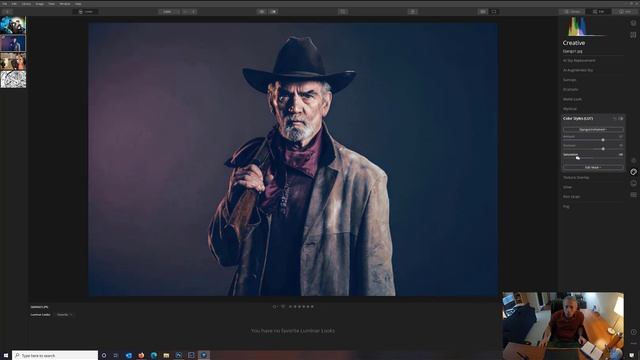Open the Window menu
Image resolution: width=640 pixels, height=360 pixels.
point(65,4)
